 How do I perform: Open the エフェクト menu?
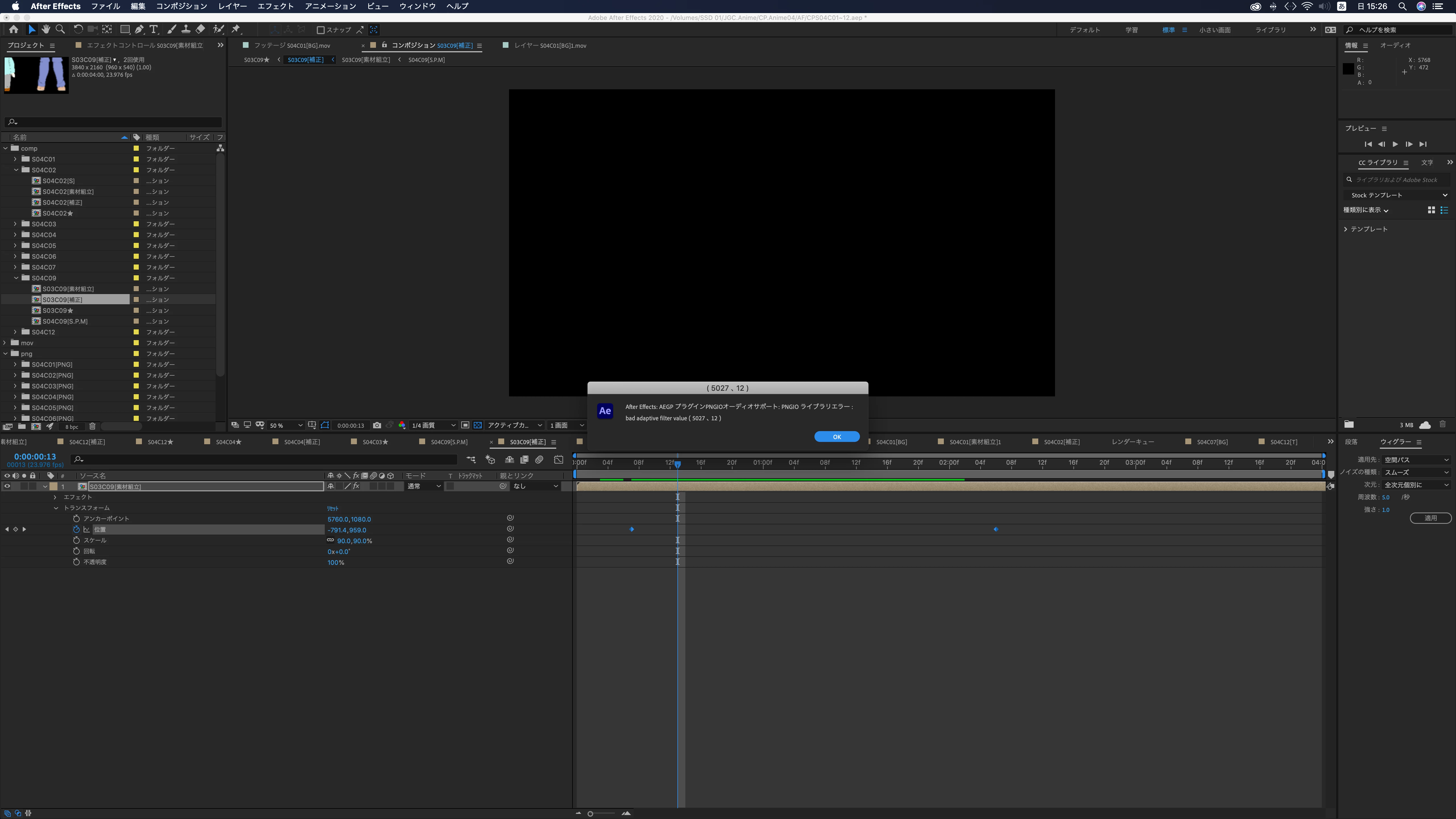tap(275, 6)
